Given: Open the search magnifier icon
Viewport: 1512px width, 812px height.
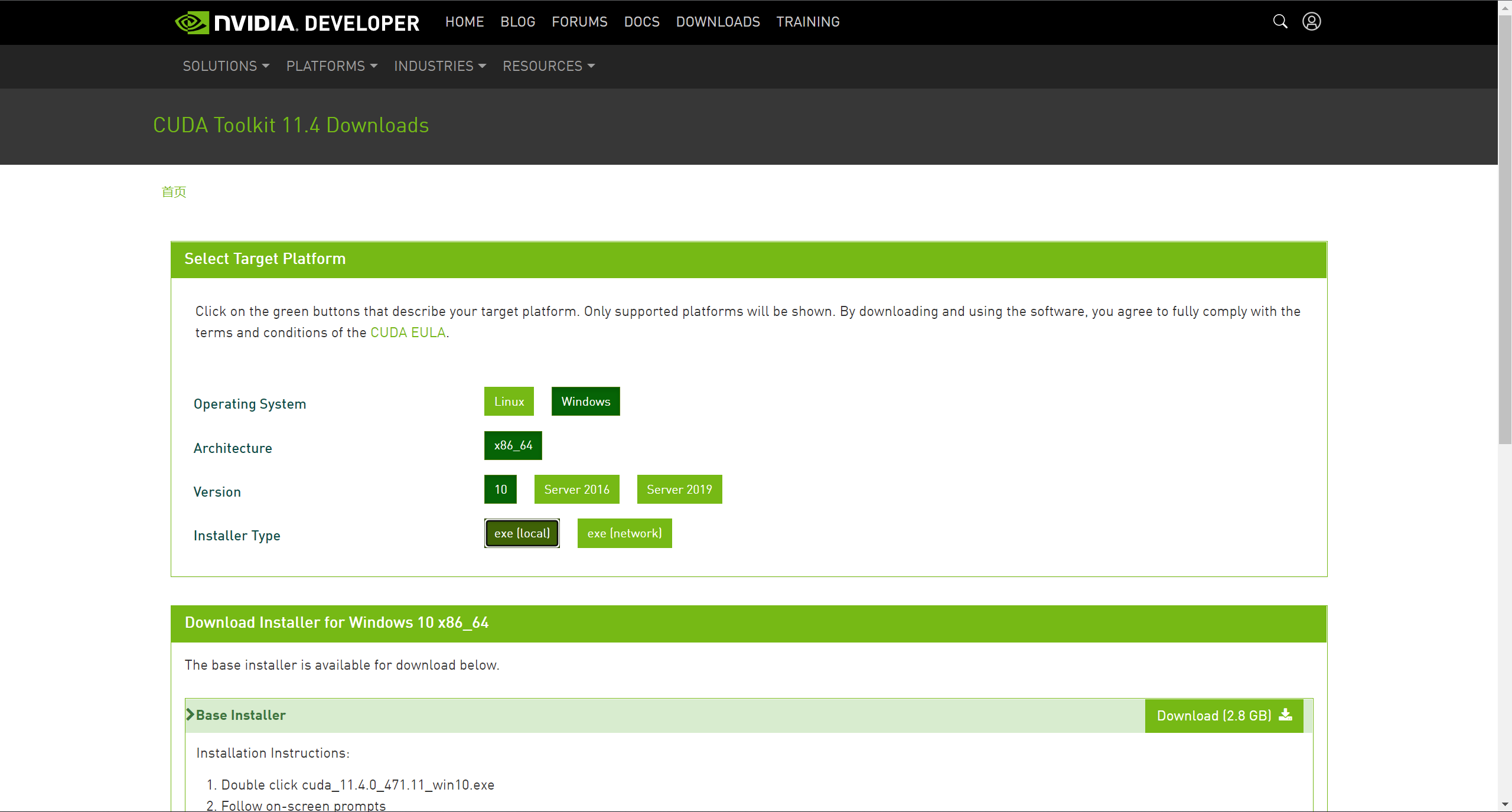Looking at the screenshot, I should click(1280, 22).
